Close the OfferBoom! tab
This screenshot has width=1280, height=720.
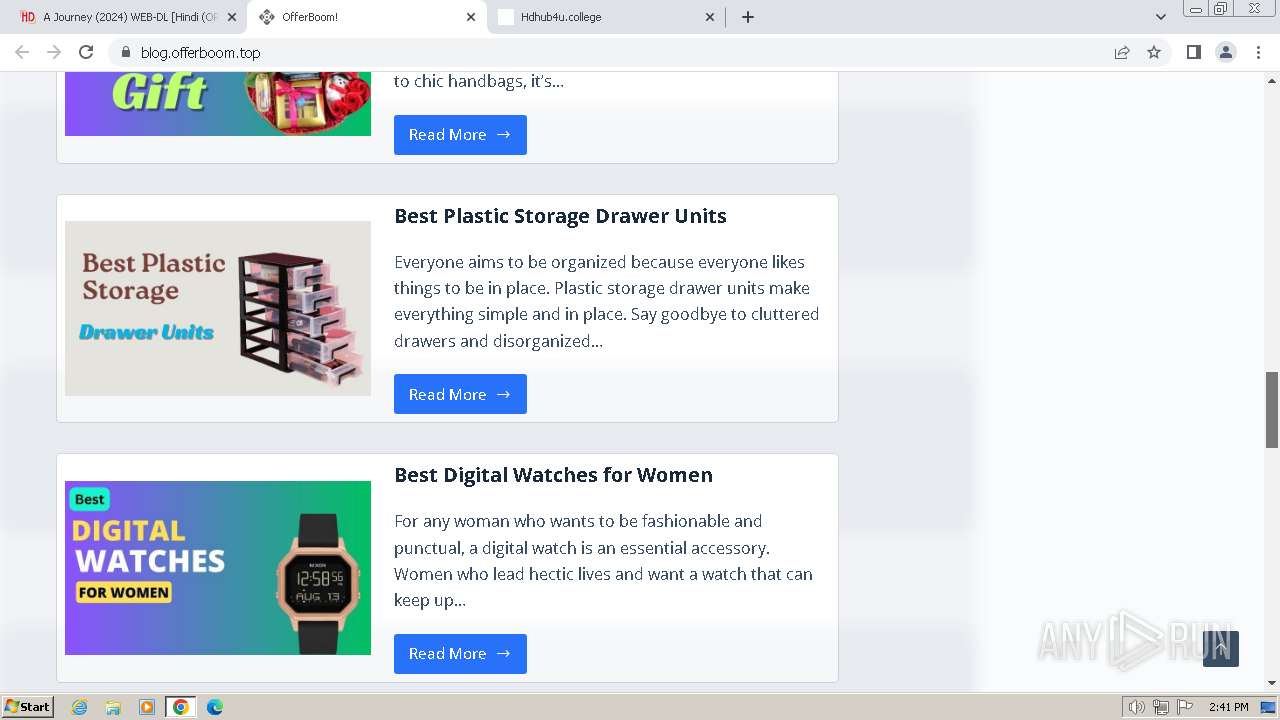(471, 16)
